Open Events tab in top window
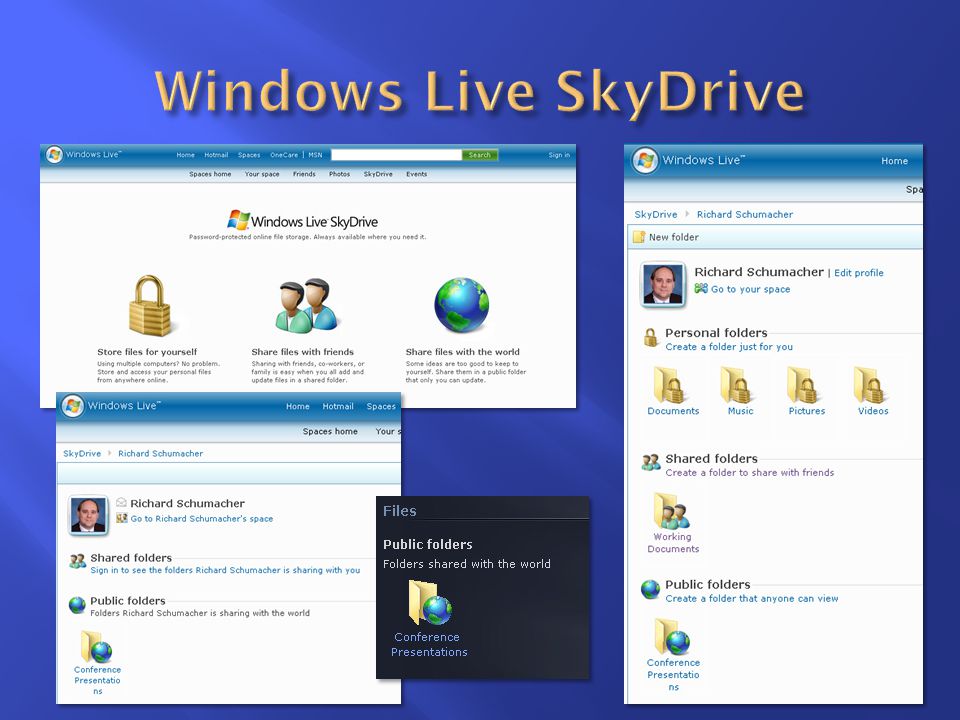Screen dimensions: 960x720 point(416,174)
